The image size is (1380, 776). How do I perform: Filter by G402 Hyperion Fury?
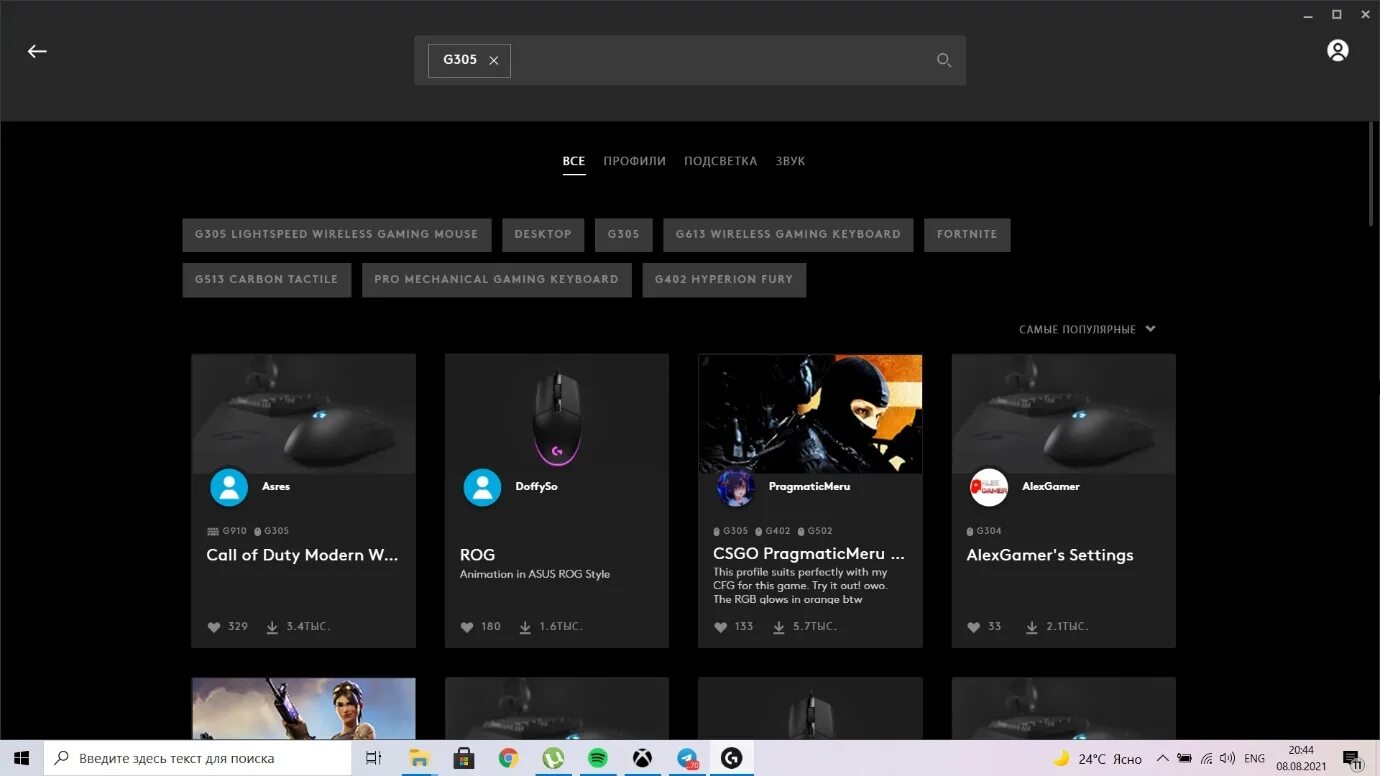coord(724,279)
